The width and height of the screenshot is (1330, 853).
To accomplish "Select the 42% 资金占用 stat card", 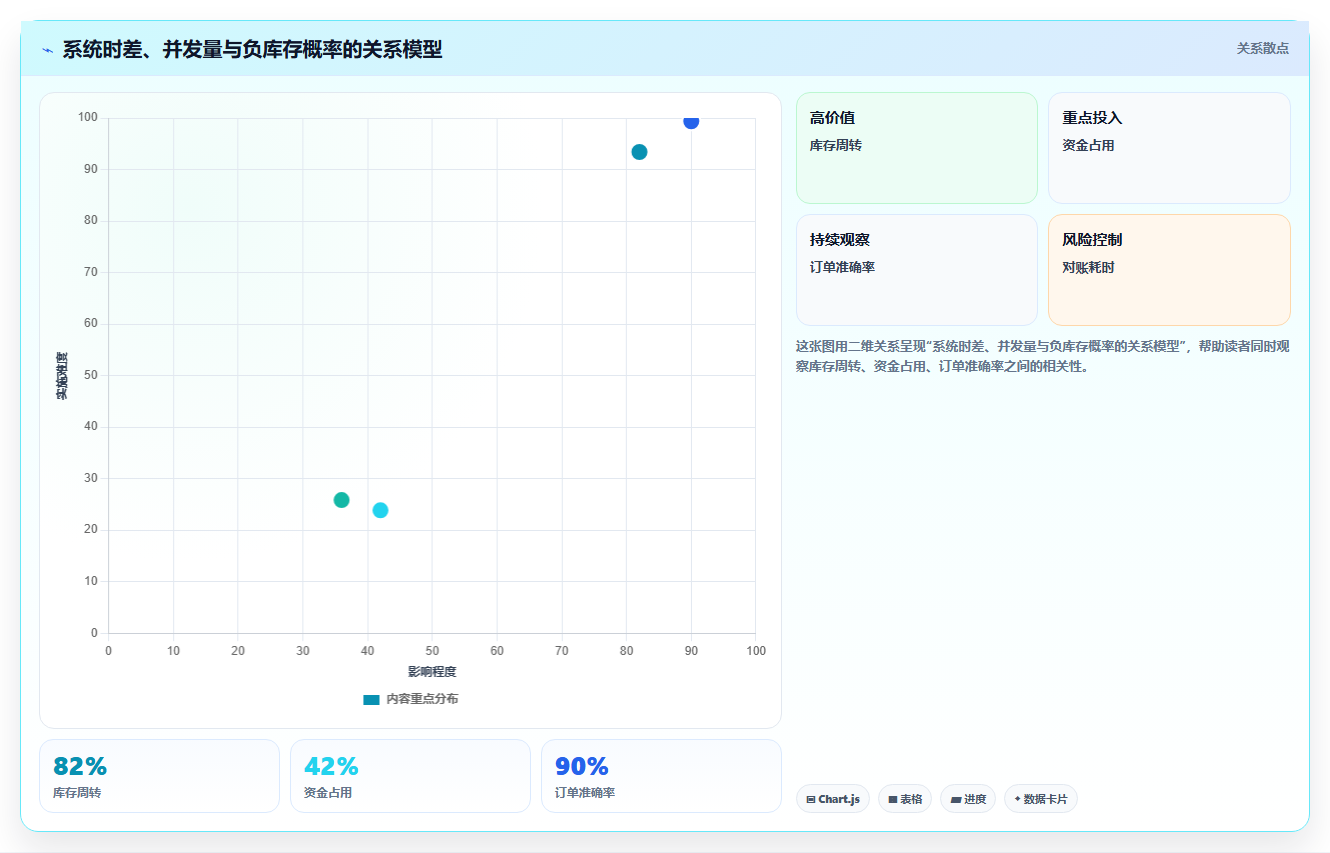I will point(410,776).
